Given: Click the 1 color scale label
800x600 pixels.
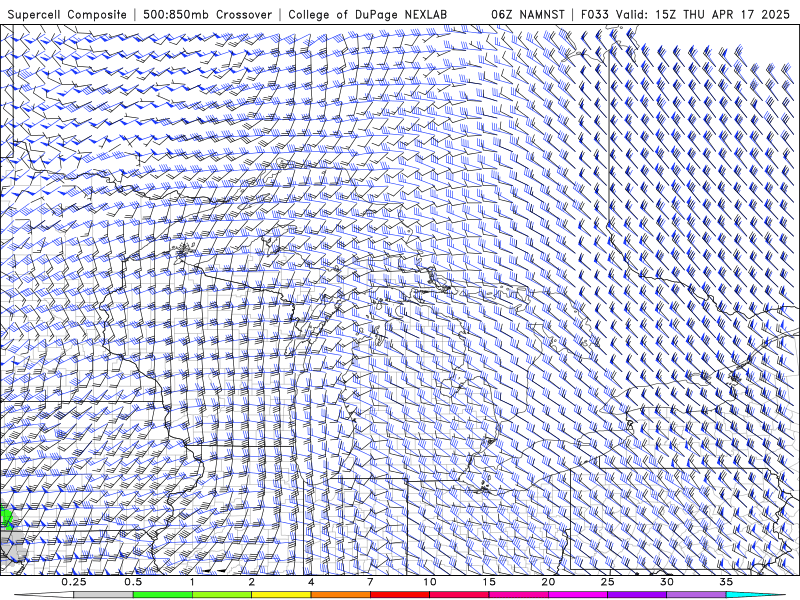Looking at the screenshot, I should click(x=192, y=582).
